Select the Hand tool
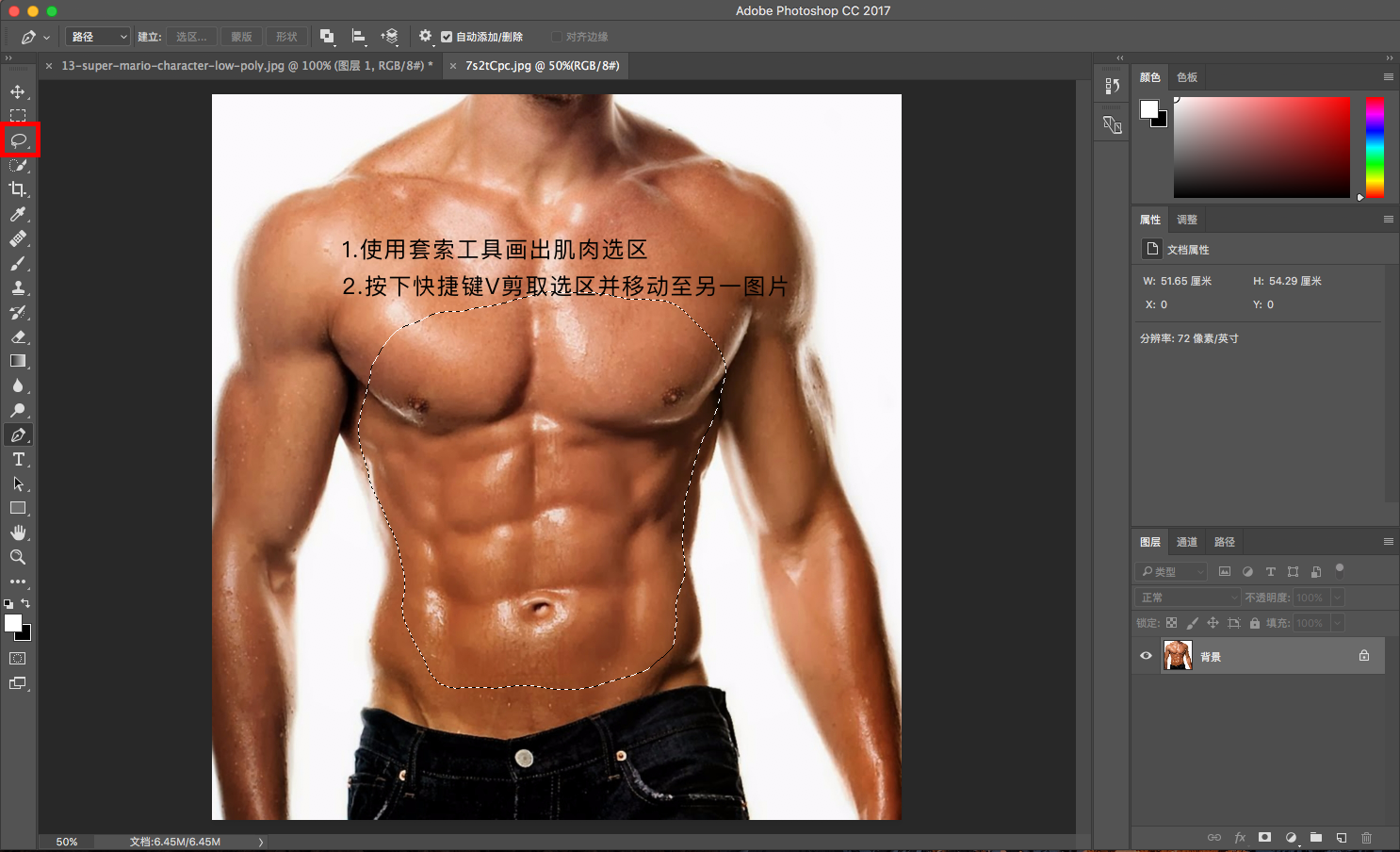The image size is (1400, 852). (x=18, y=532)
